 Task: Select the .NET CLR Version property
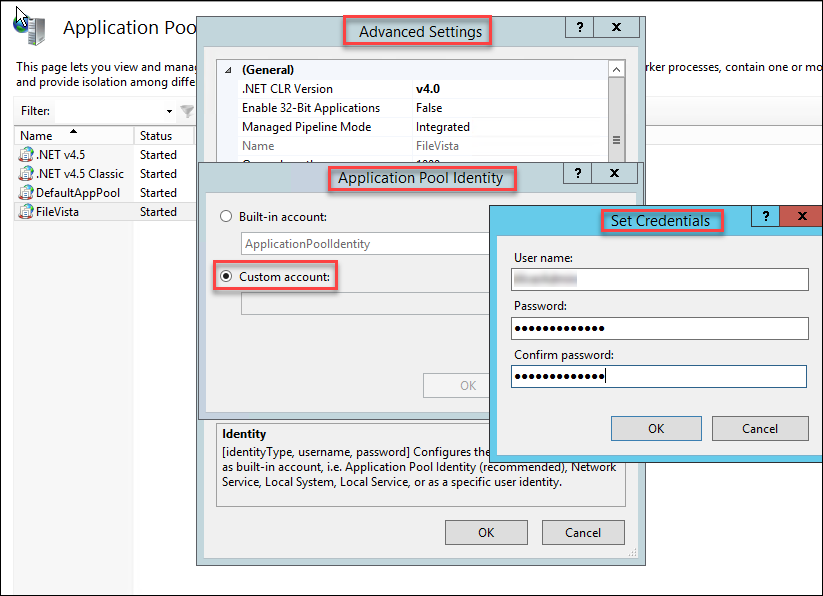(287, 89)
